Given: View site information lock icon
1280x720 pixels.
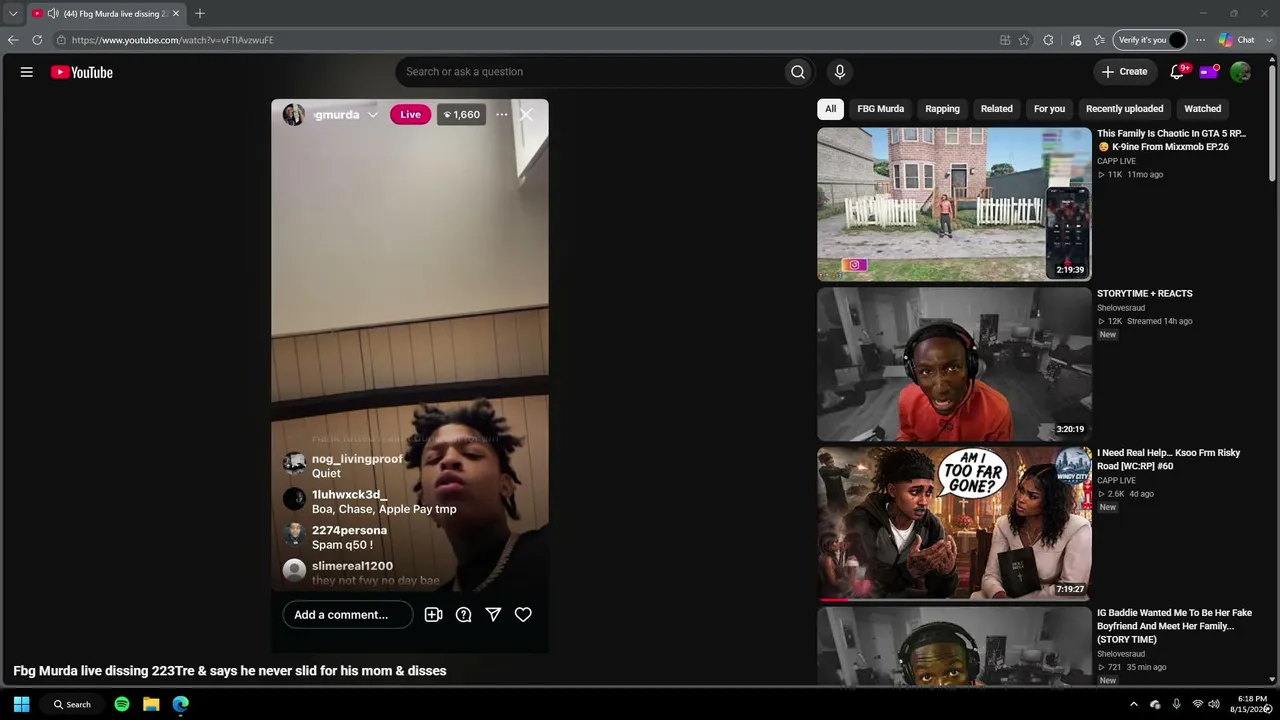Looking at the screenshot, I should (x=61, y=40).
